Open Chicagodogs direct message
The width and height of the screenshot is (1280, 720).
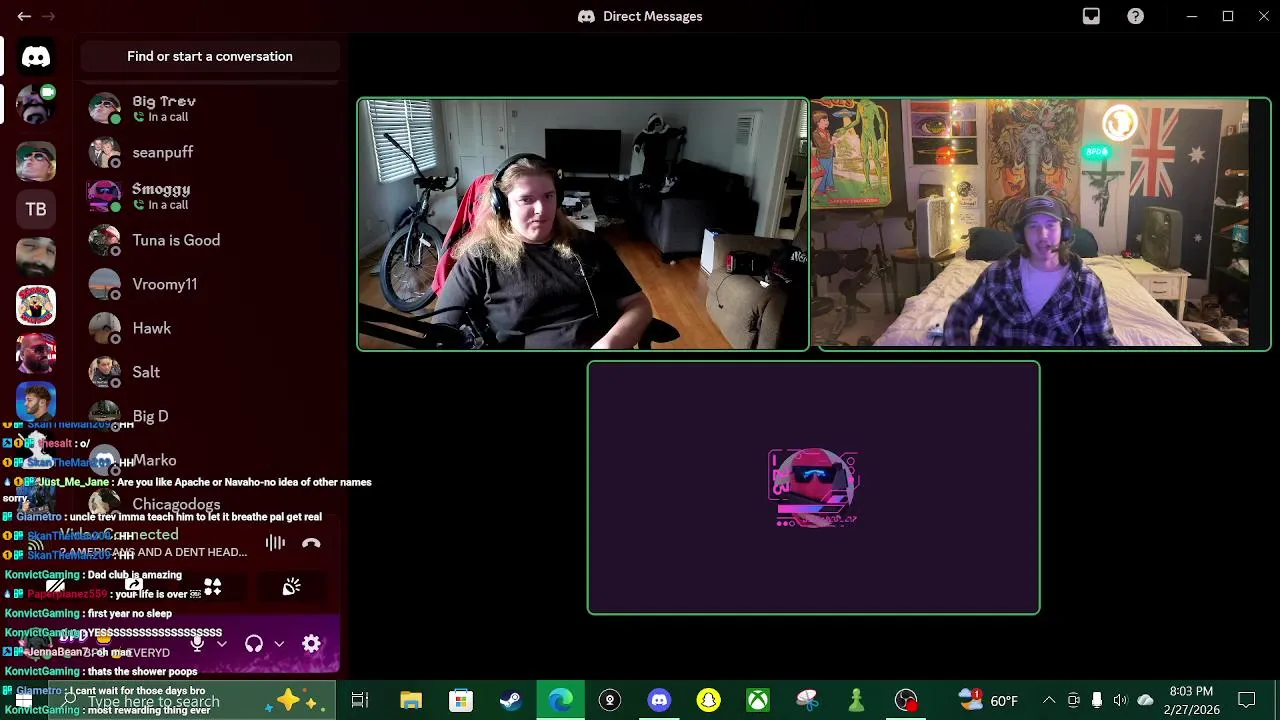210,504
